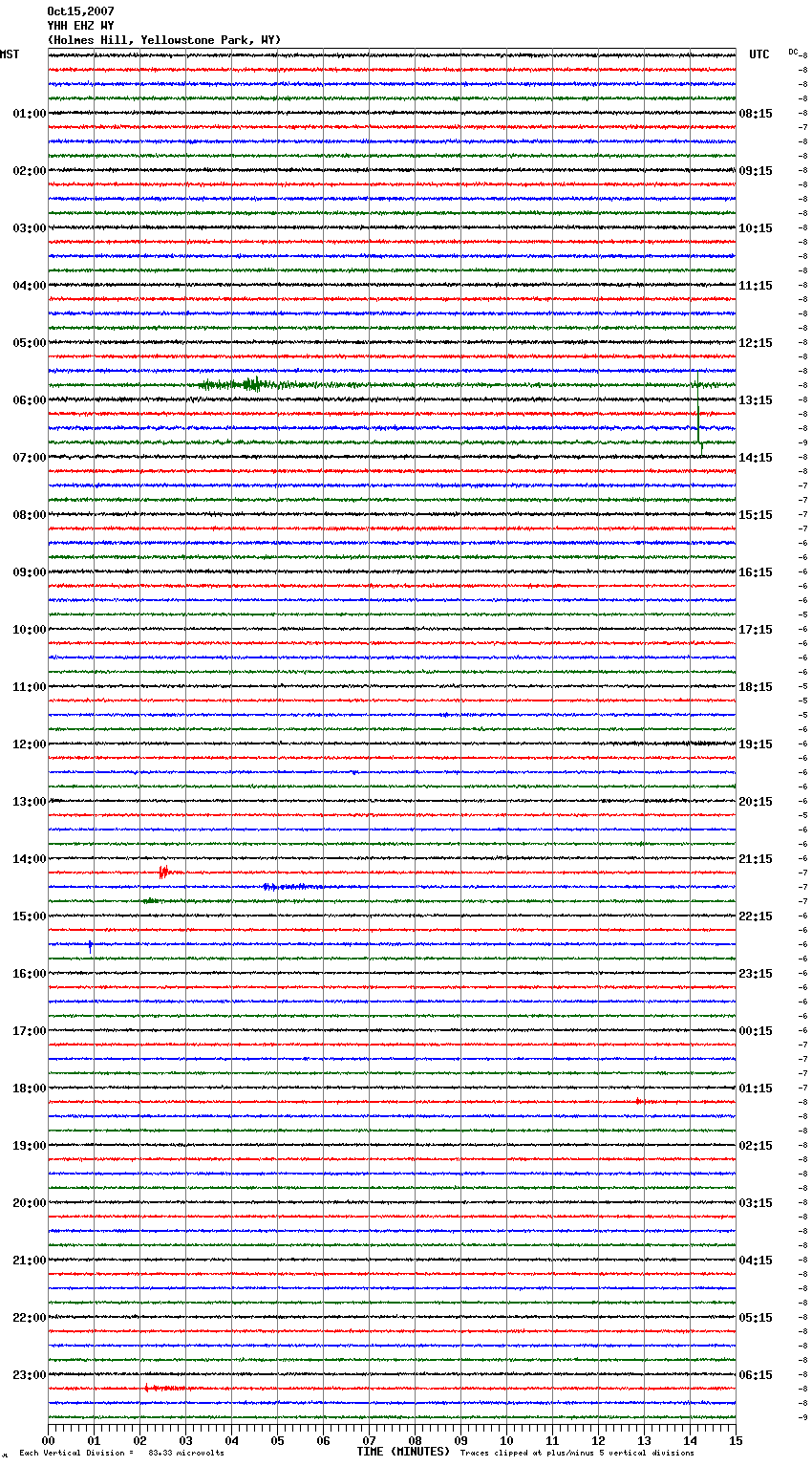Select the 09:00 MST time label

pos(30,572)
